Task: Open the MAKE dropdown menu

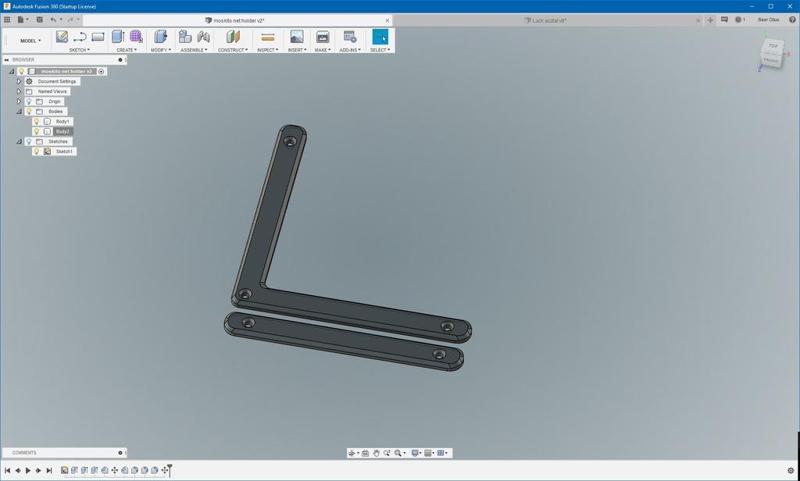Action: (322, 50)
